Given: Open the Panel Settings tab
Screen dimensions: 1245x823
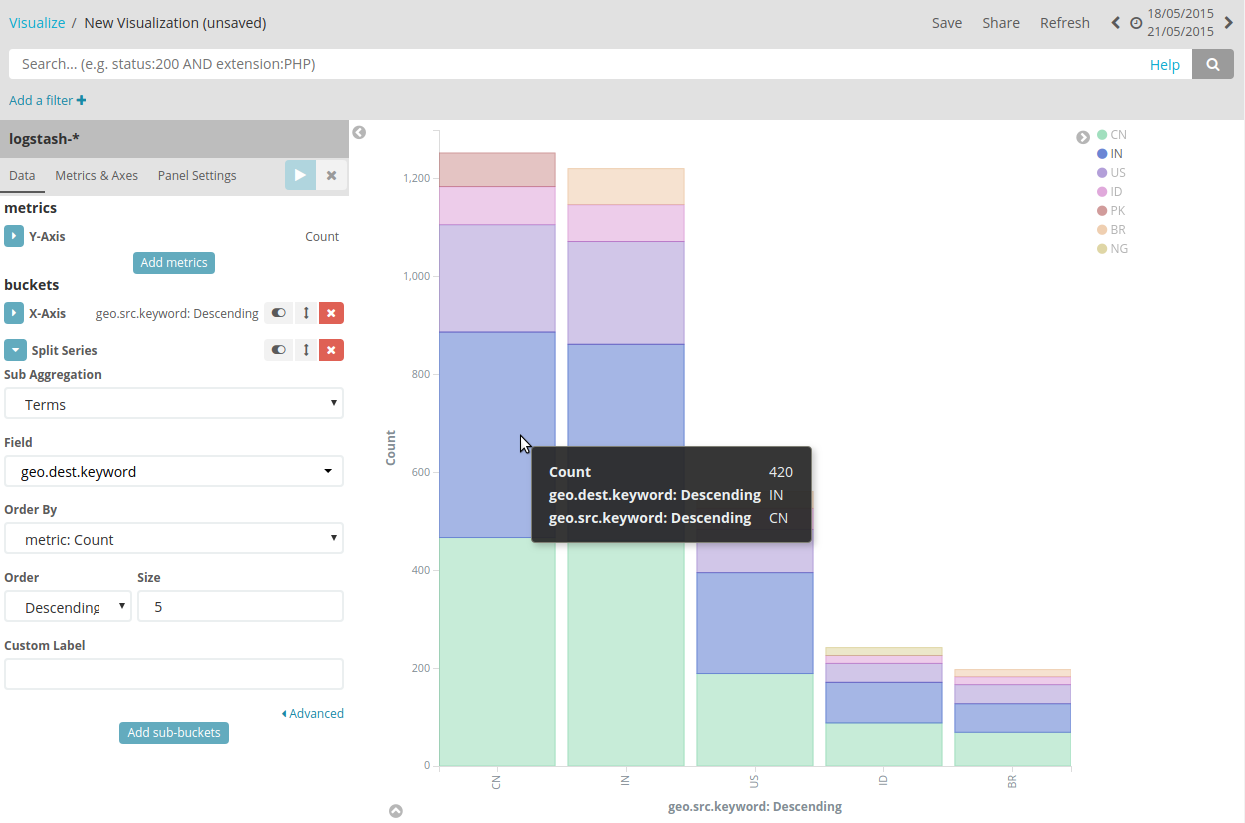Looking at the screenshot, I should (197, 175).
